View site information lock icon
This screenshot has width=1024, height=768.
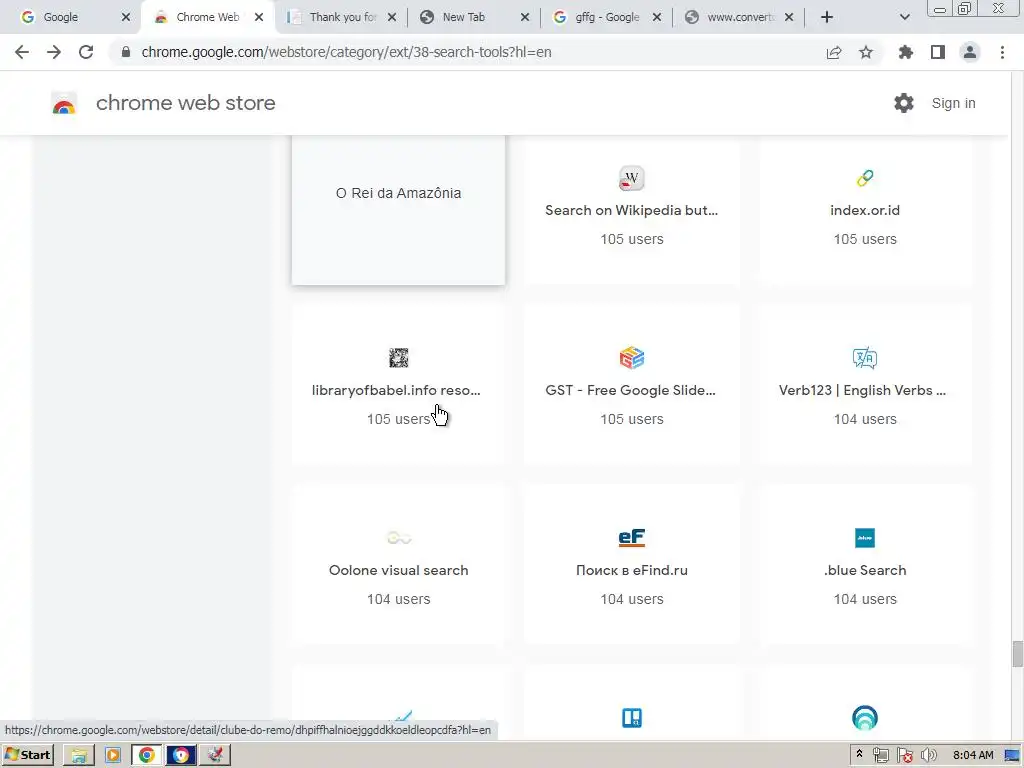126,52
